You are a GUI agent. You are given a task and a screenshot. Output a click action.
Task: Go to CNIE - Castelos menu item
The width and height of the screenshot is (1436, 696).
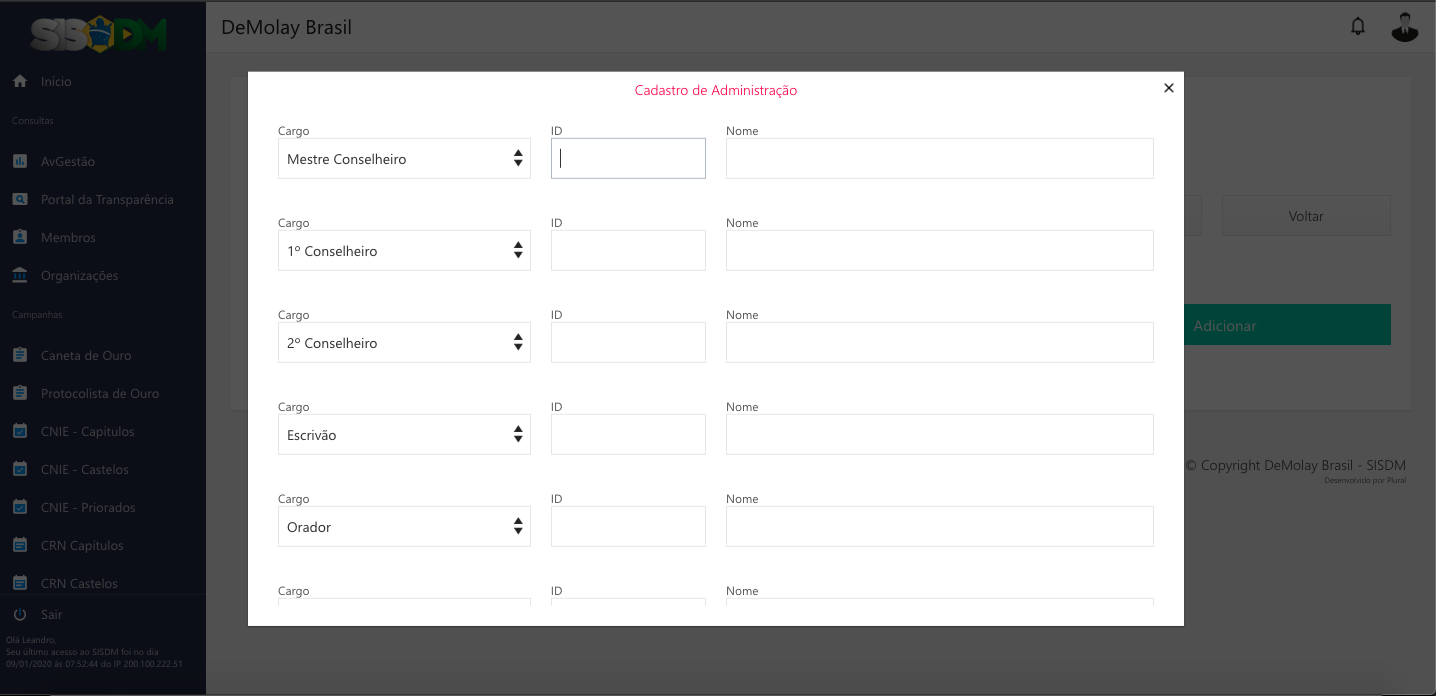pyautogui.click(x=85, y=470)
